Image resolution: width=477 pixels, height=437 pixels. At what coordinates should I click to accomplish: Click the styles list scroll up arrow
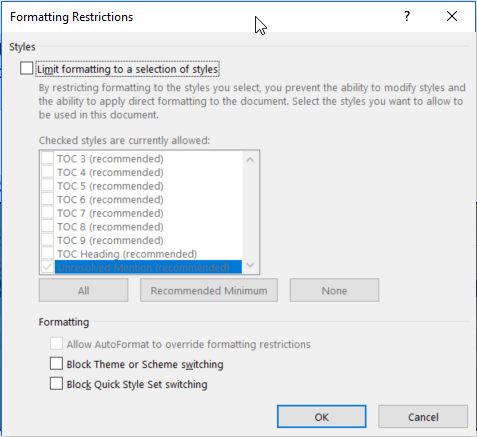tap(250, 160)
